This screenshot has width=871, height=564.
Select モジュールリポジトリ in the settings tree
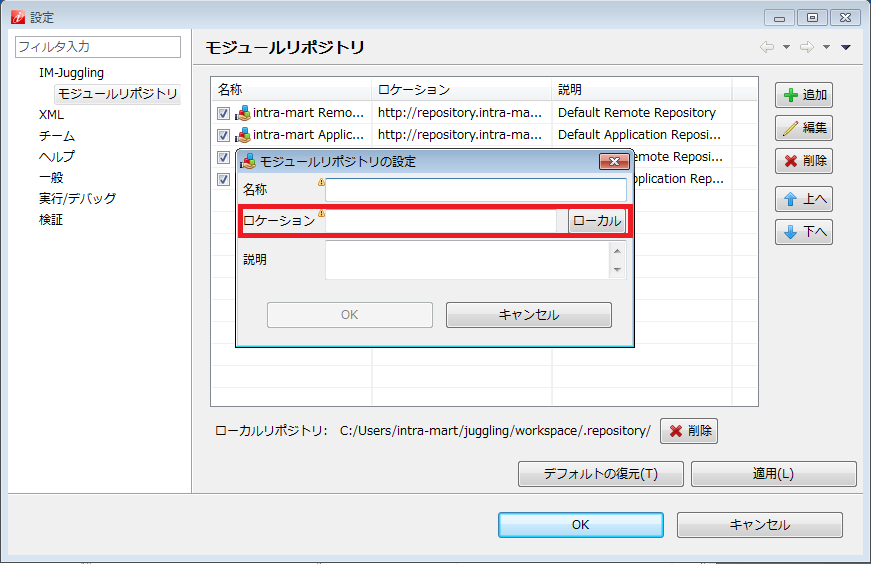[x=117, y=94]
